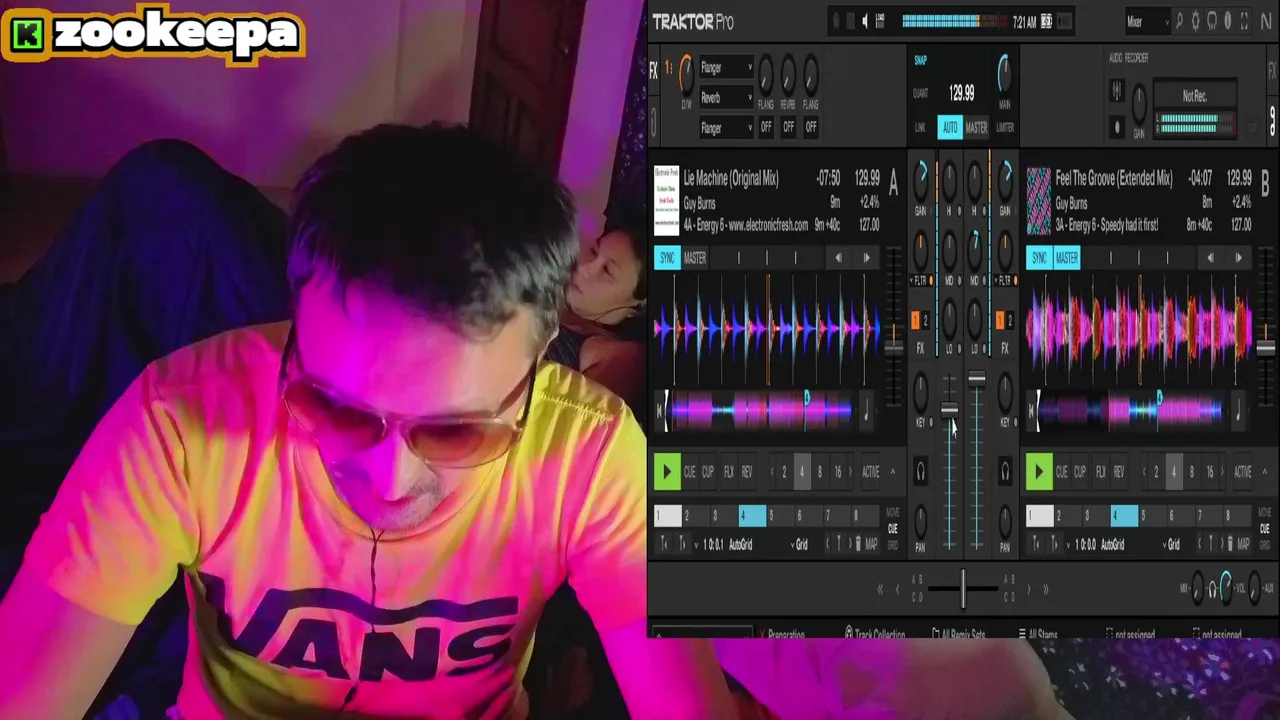Screen dimensions: 1280x720
Task: Nudge Deck B tempo bend right arrow
Action: tap(1238, 258)
